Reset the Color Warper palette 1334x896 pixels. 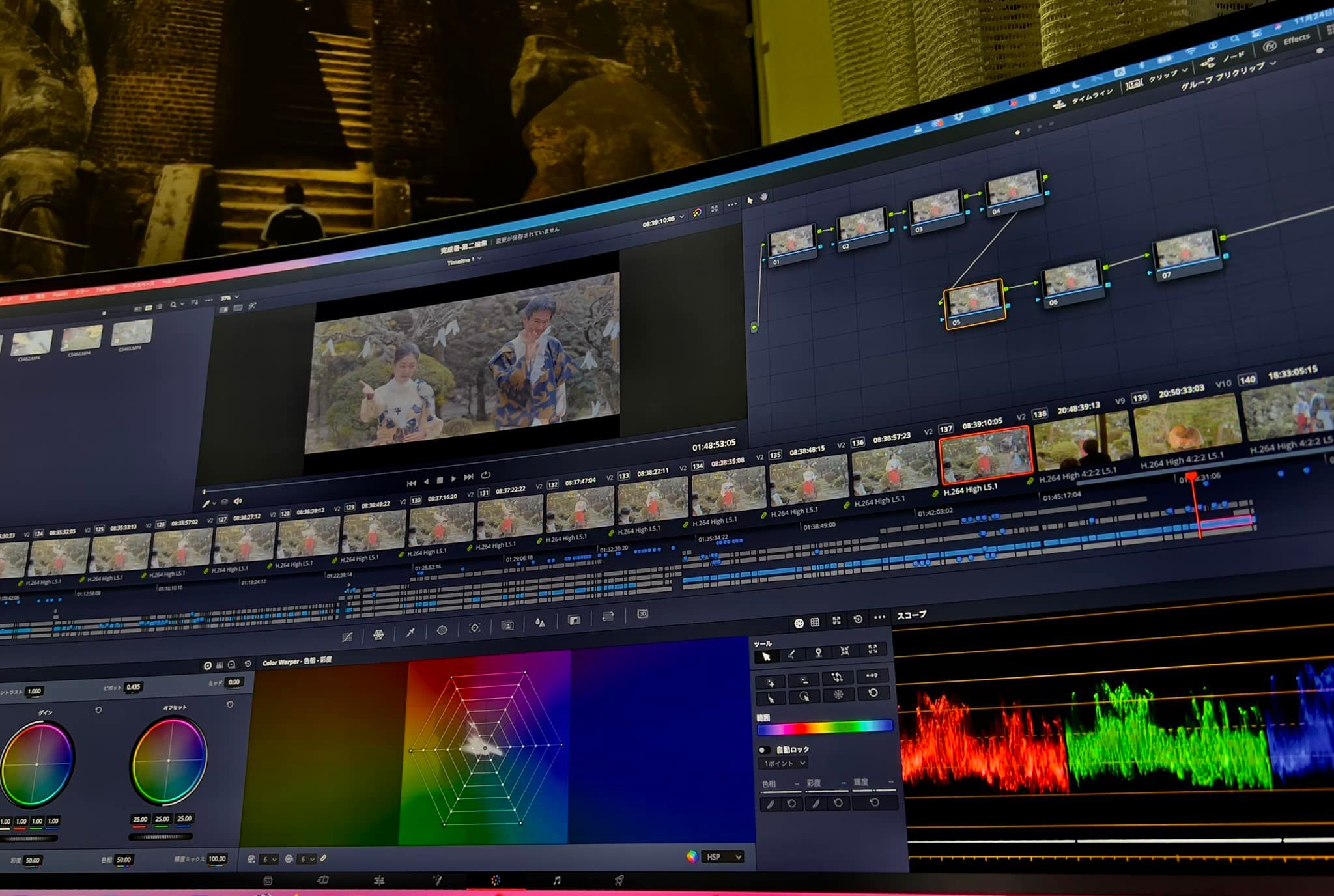(x=858, y=619)
